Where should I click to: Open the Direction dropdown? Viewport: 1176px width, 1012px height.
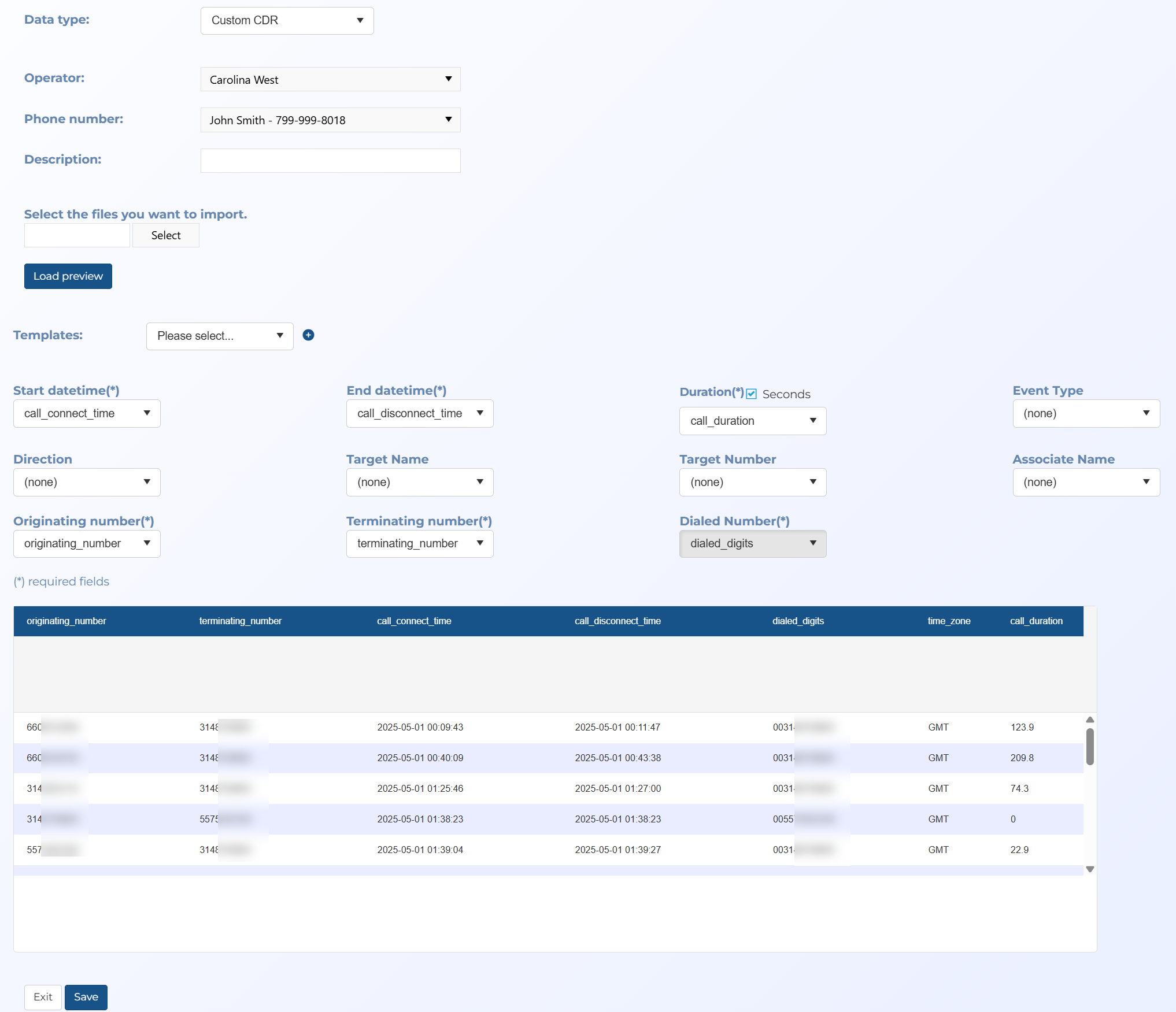(87, 483)
